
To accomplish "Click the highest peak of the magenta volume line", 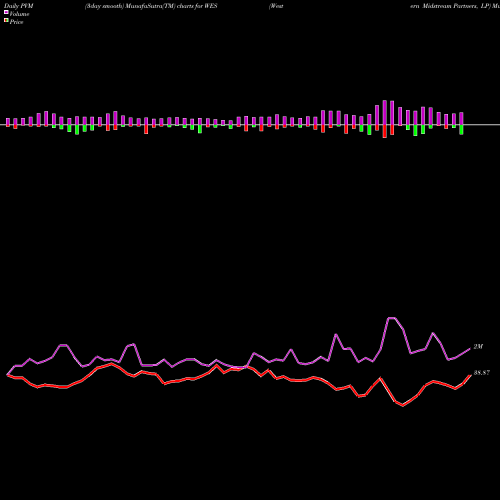I will tap(391, 318).
